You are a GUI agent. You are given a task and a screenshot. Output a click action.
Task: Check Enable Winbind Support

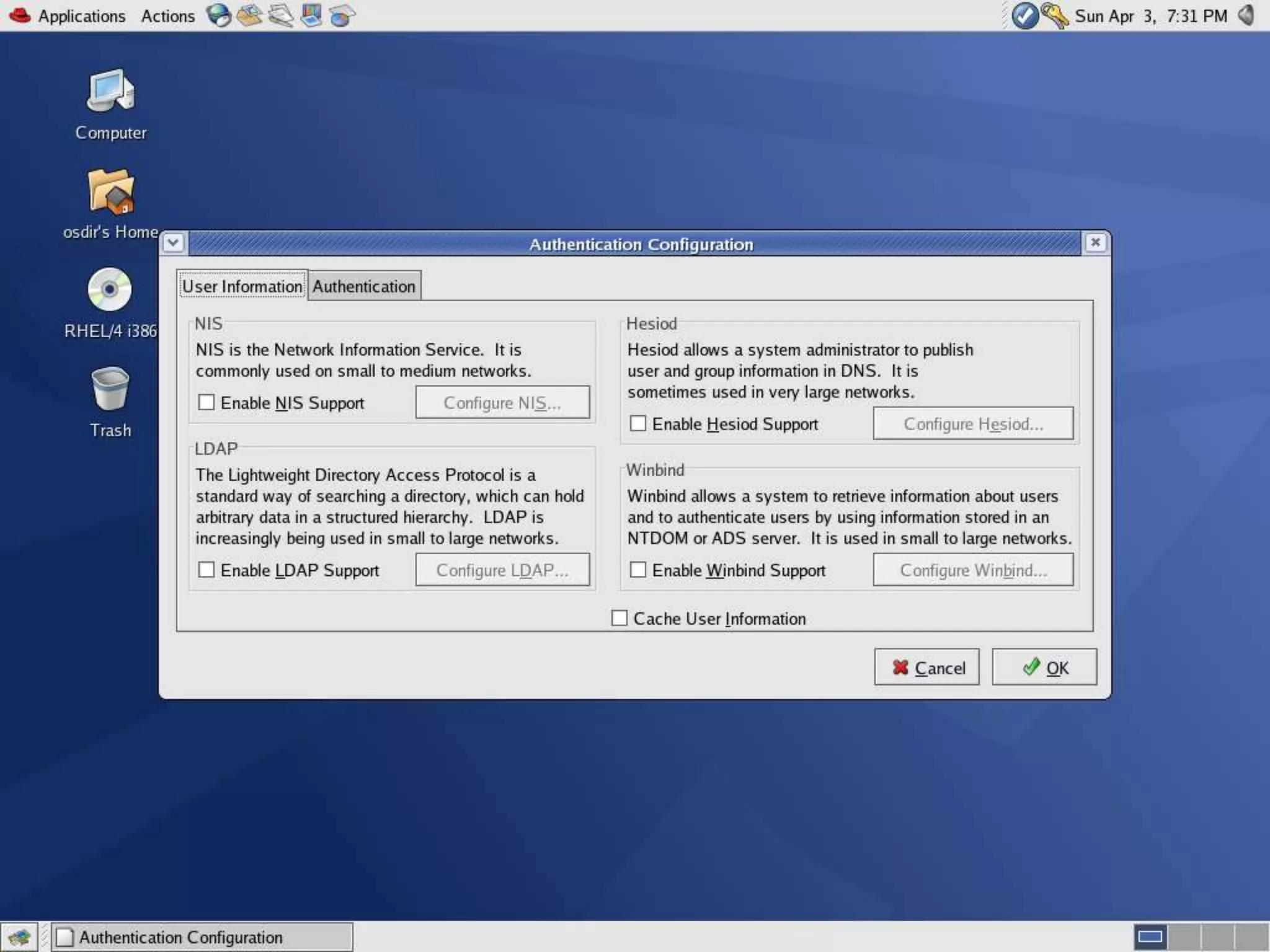click(638, 570)
